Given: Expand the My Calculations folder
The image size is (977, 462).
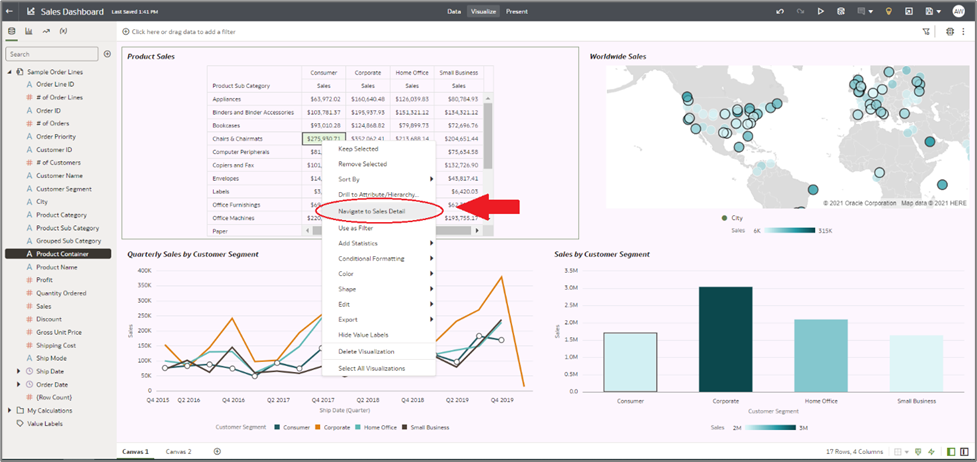Looking at the screenshot, I should pos(9,411).
